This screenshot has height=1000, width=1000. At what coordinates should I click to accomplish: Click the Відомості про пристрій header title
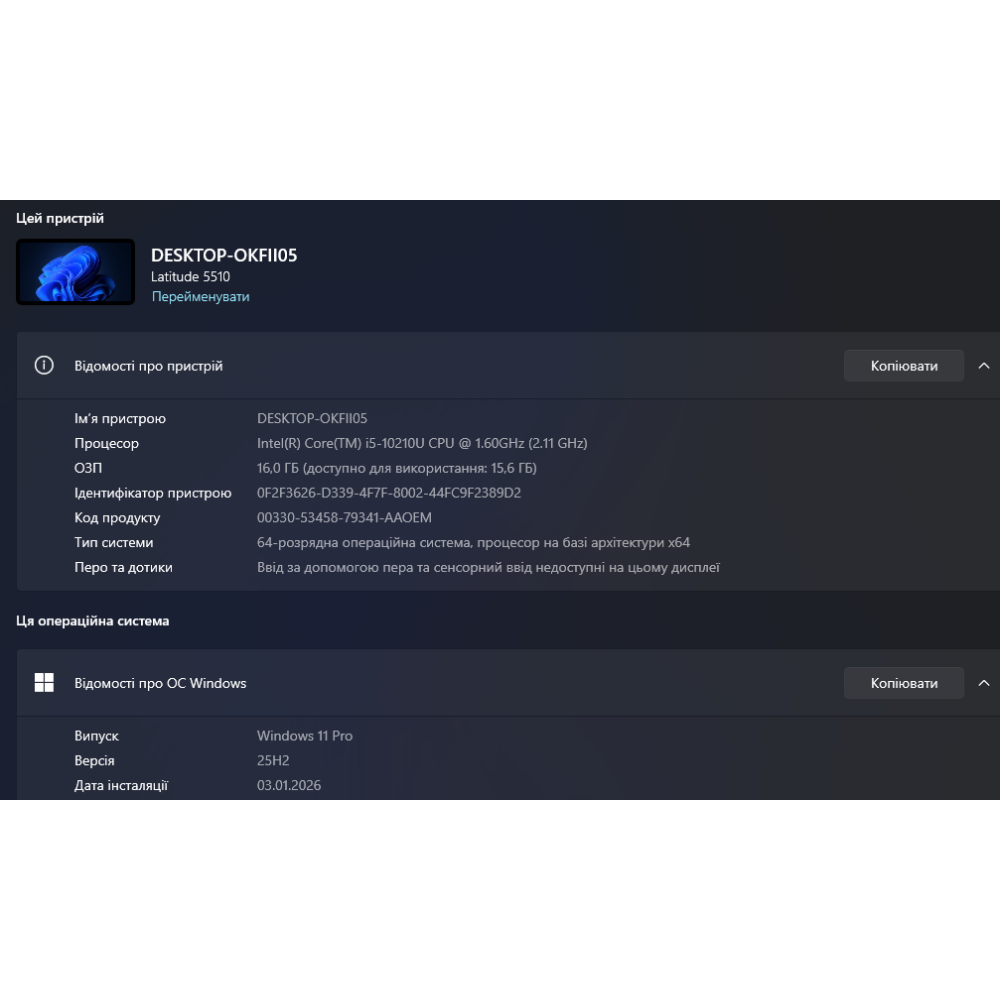click(148, 366)
